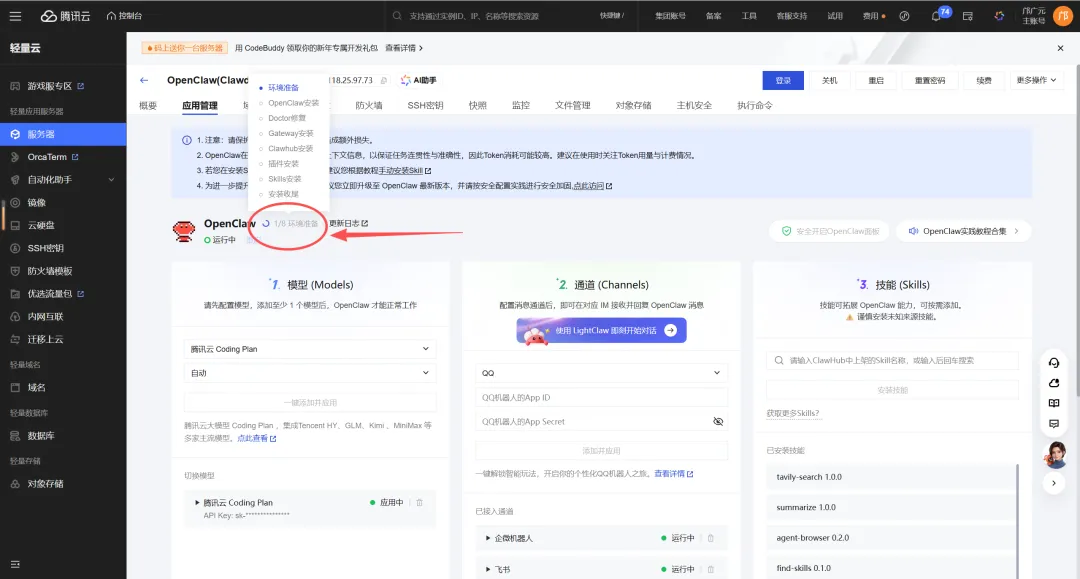This screenshot has height=579, width=1080.
Task: Select 服务器 in the sidebar
Action: tap(63, 134)
